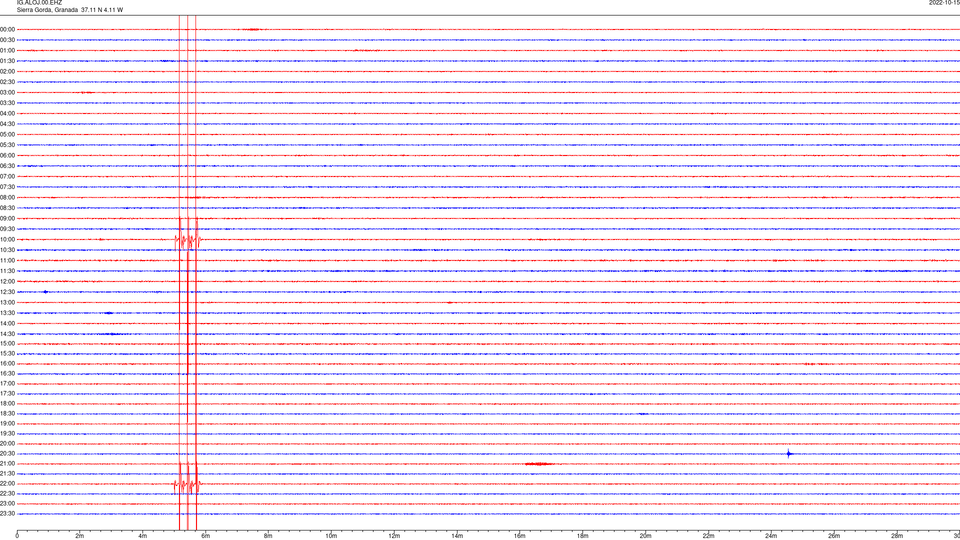Click the 6m tick label on time axis
The height and width of the screenshot is (540, 960).
coord(206,536)
